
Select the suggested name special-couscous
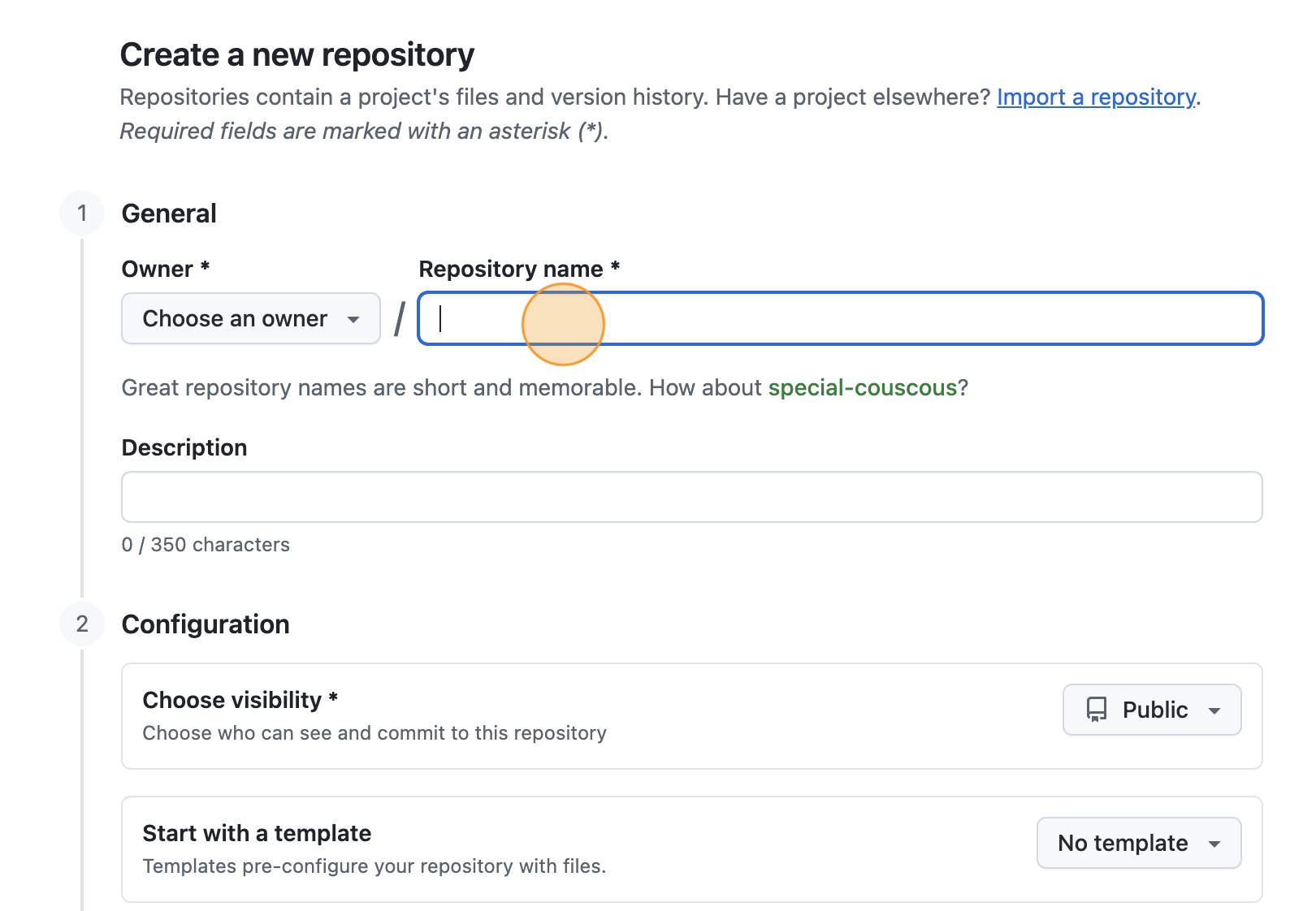click(864, 388)
